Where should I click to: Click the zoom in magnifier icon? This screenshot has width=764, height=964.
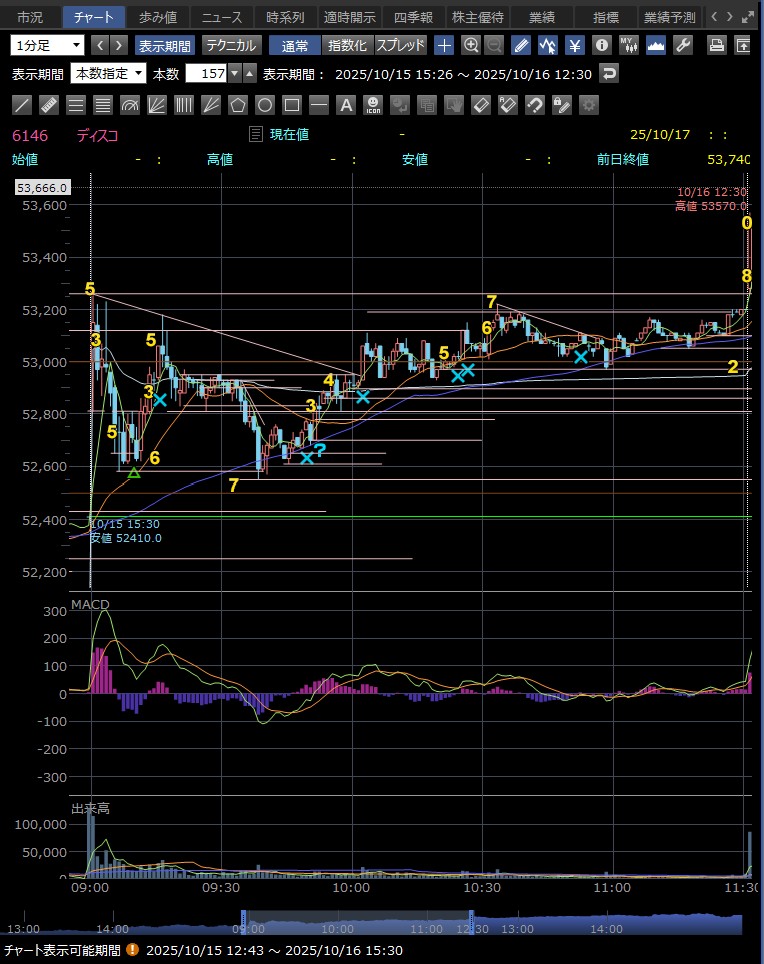tap(471, 45)
